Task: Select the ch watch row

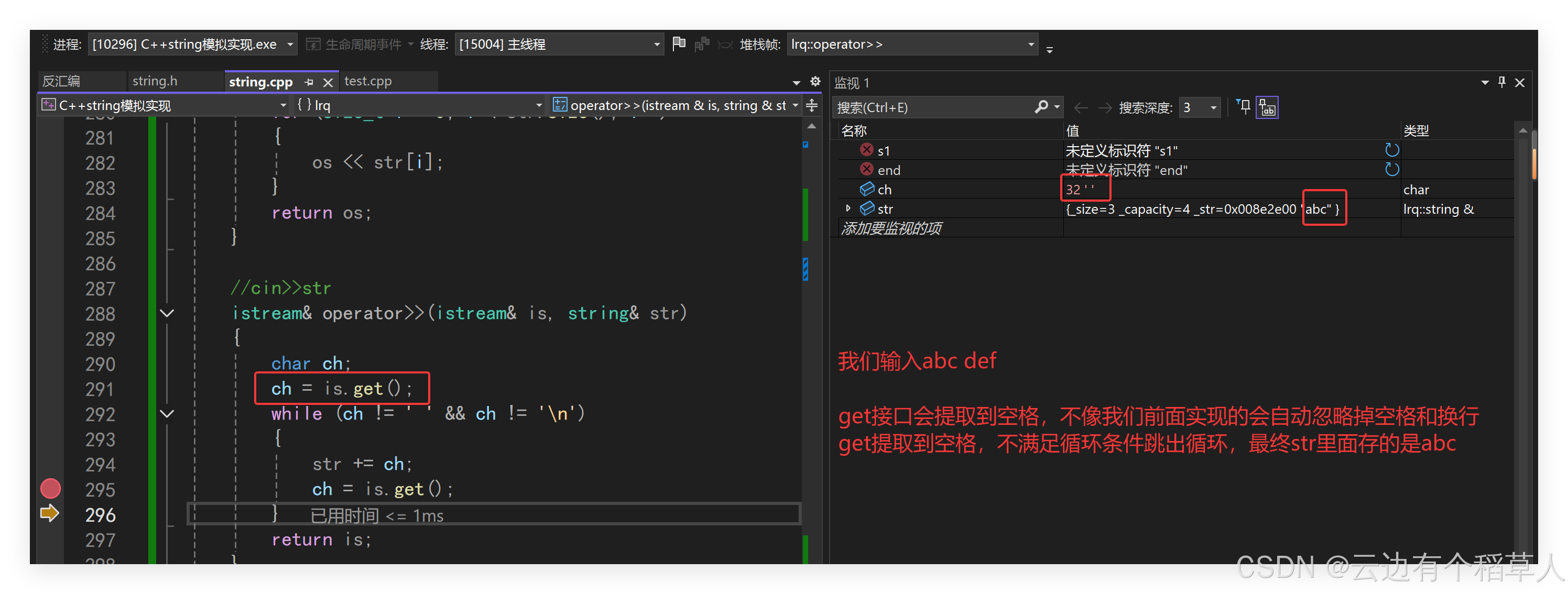Action: tap(1175, 189)
